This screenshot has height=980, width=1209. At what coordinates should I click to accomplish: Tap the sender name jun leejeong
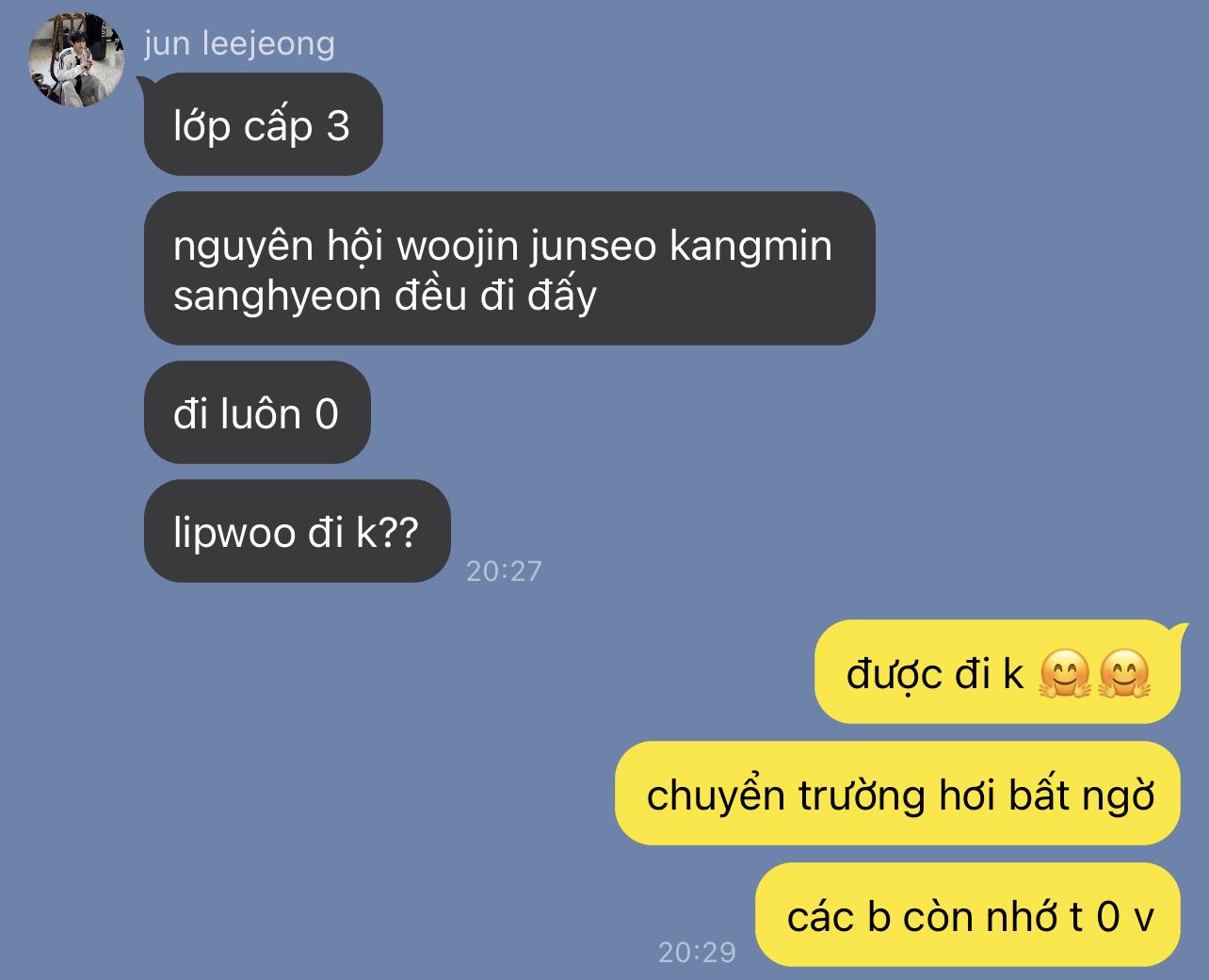[x=239, y=44]
